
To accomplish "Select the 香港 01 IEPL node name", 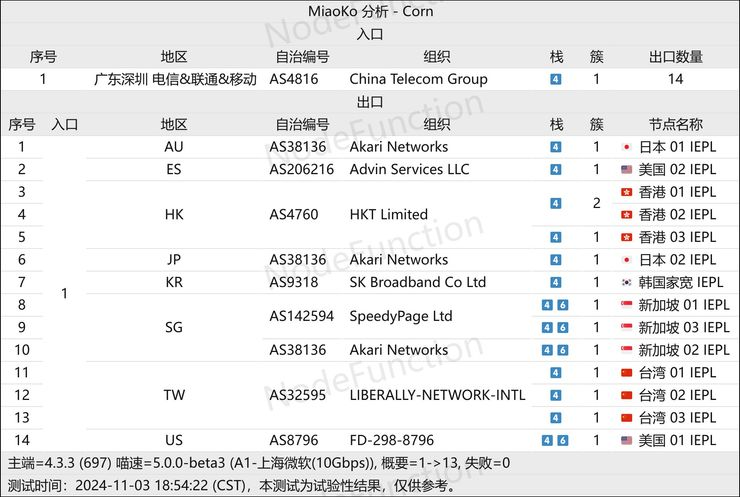I will coord(677,192).
